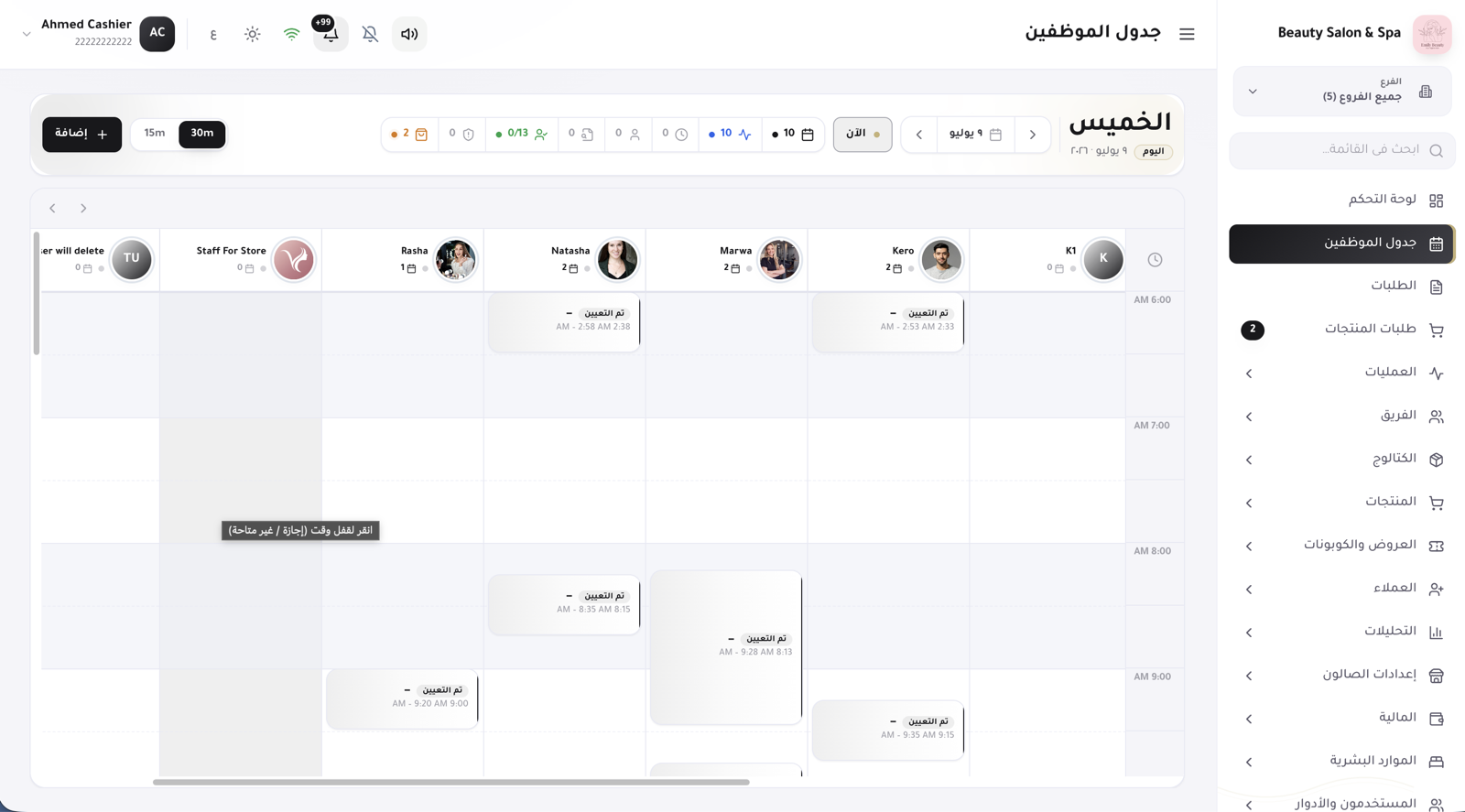Click the الآن now button

[x=863, y=135]
